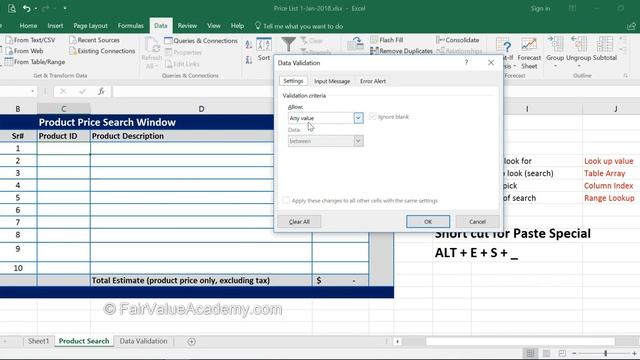Click the Data Validation help question mark

[466, 62]
